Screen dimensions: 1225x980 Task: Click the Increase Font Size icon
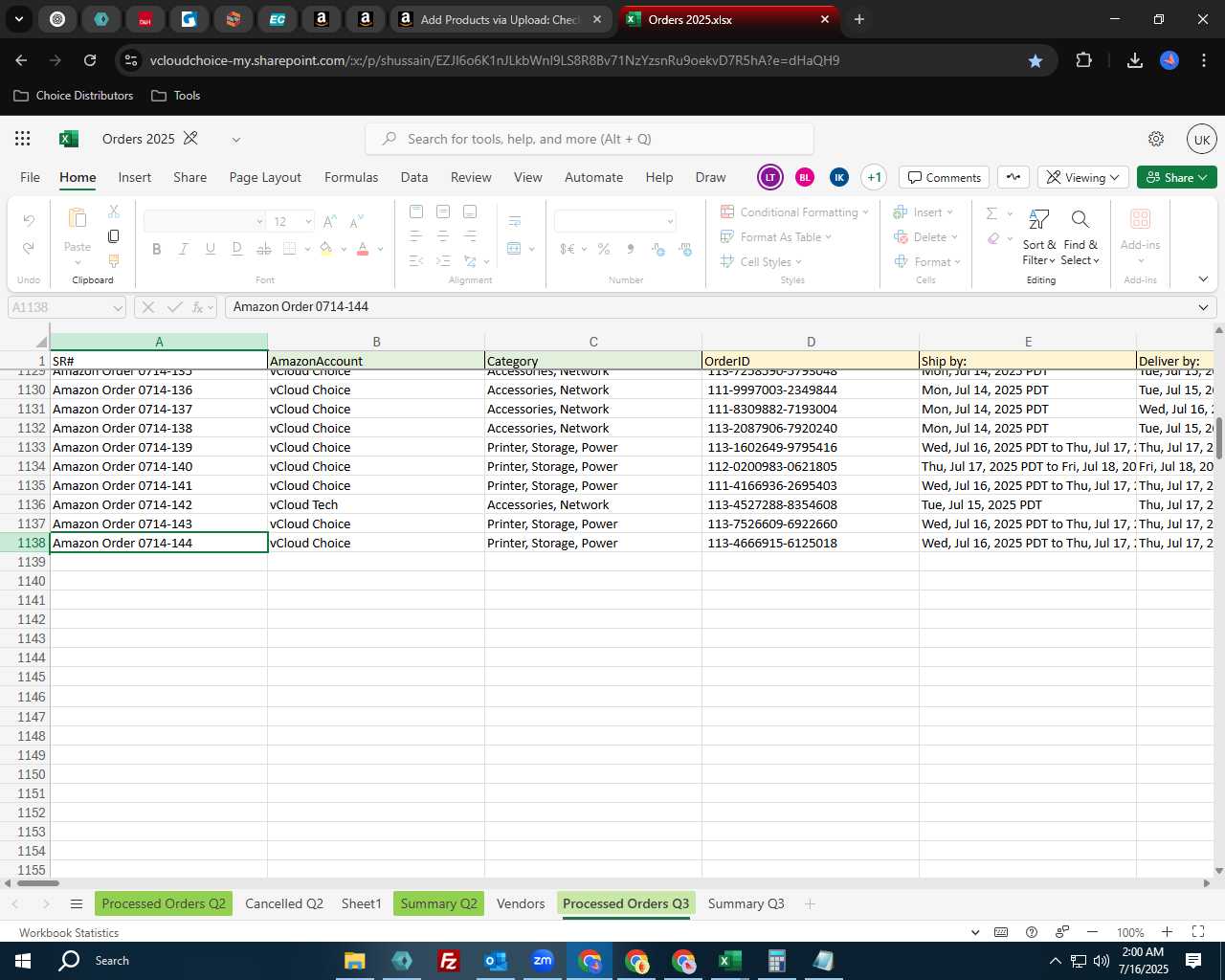(330, 221)
